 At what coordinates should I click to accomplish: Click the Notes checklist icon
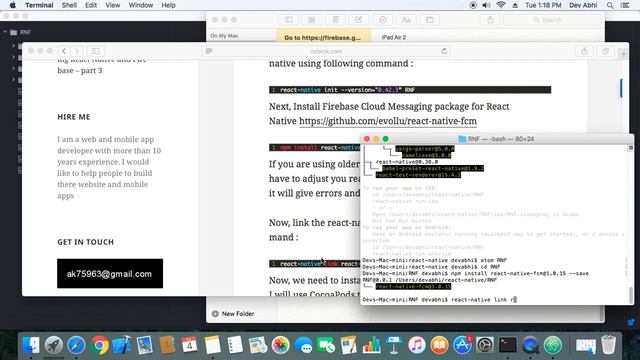pos(382,20)
